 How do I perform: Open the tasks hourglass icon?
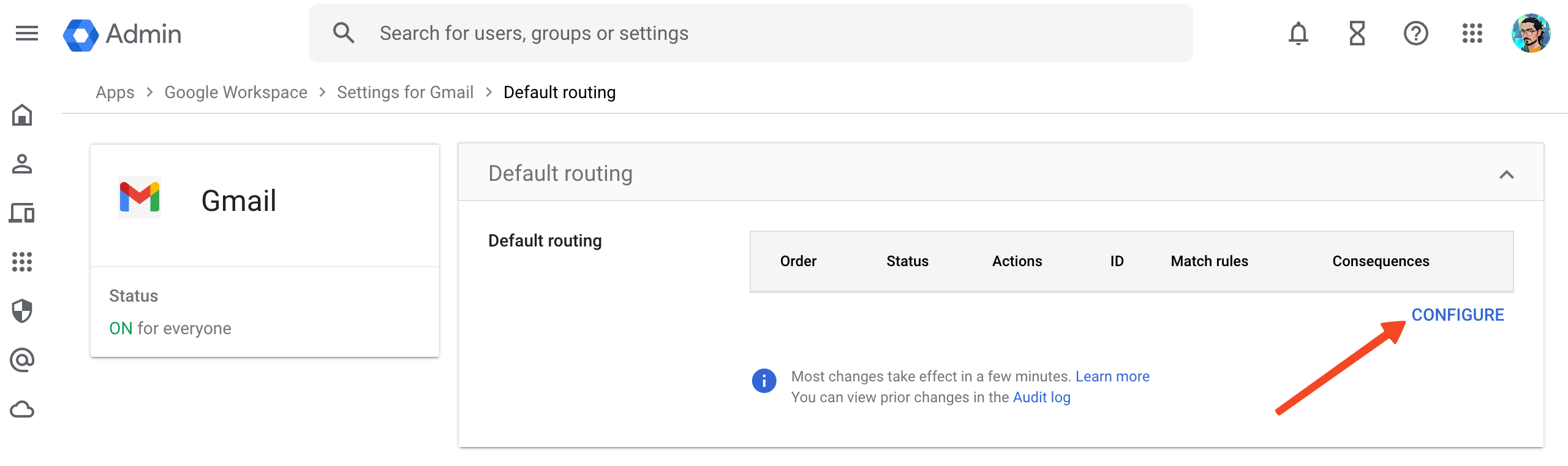coord(1357,33)
